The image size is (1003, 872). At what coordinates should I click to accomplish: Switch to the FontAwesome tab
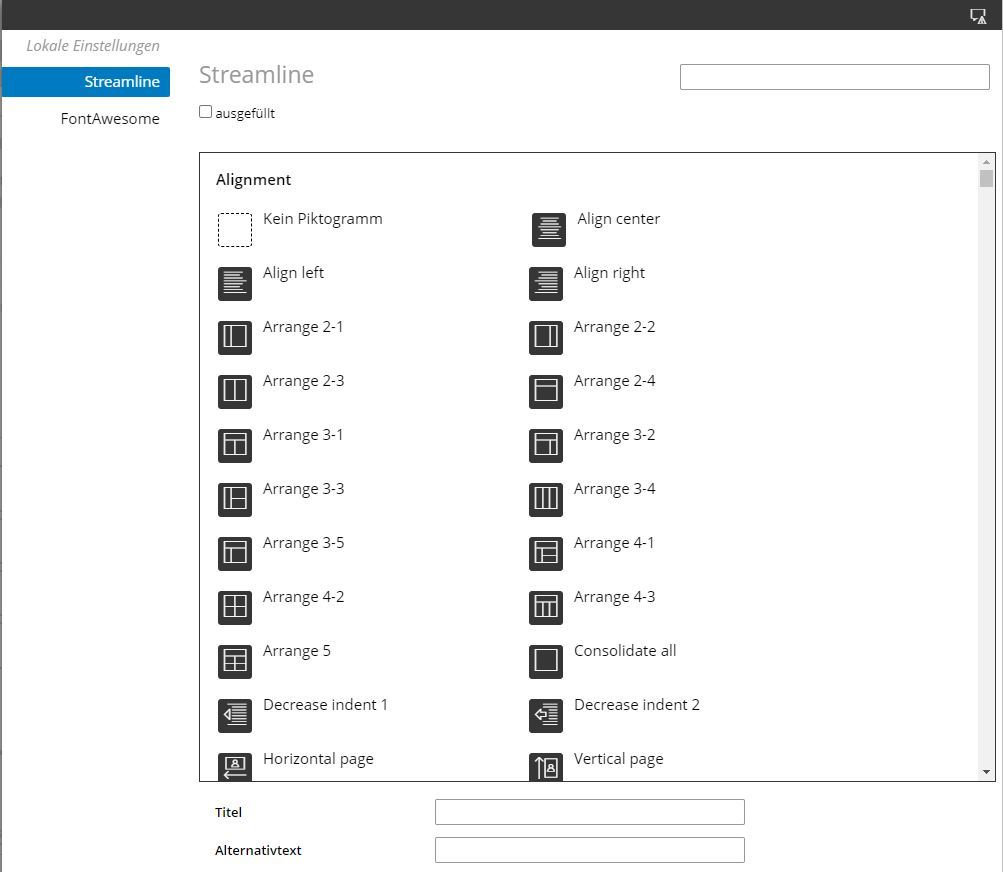tap(110, 119)
